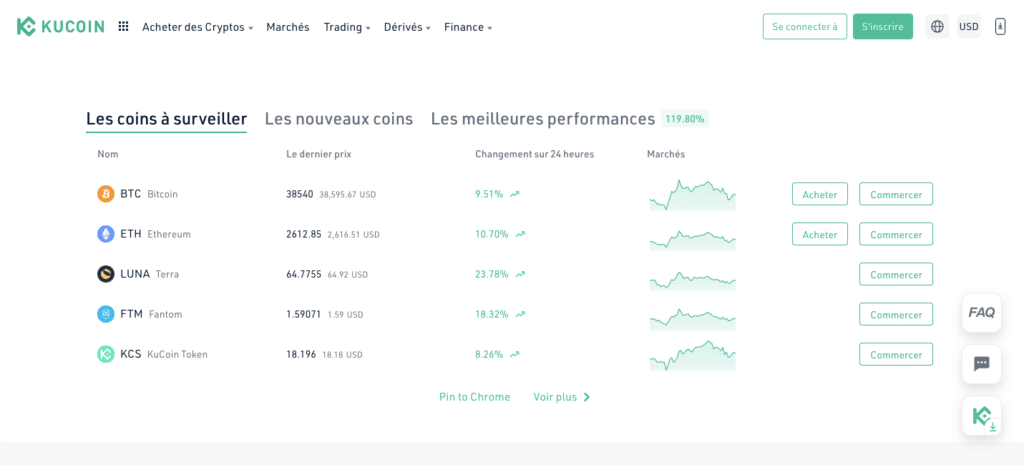Viewport: 1024px width, 465px height.
Task: Click the Se connecter à button
Action: (x=805, y=27)
